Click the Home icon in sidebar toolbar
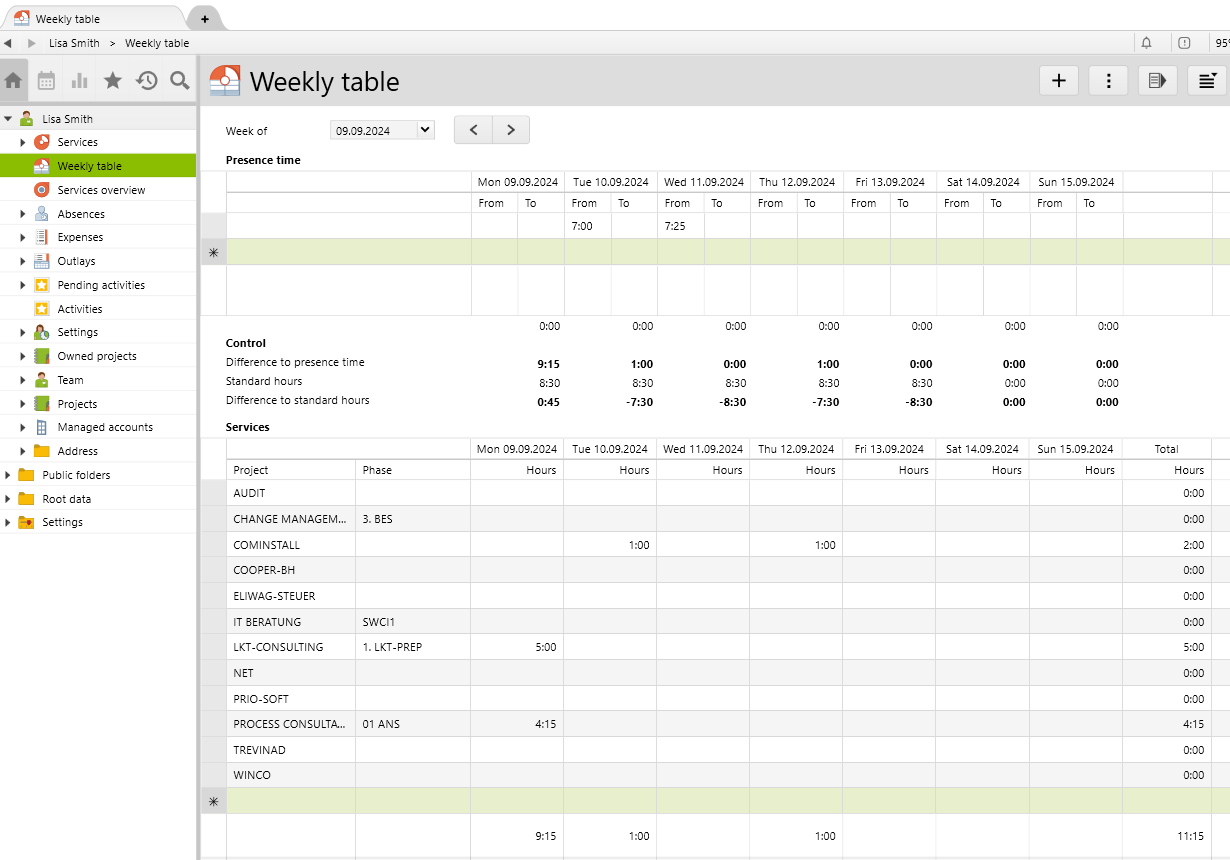The height and width of the screenshot is (860, 1230). 13,81
